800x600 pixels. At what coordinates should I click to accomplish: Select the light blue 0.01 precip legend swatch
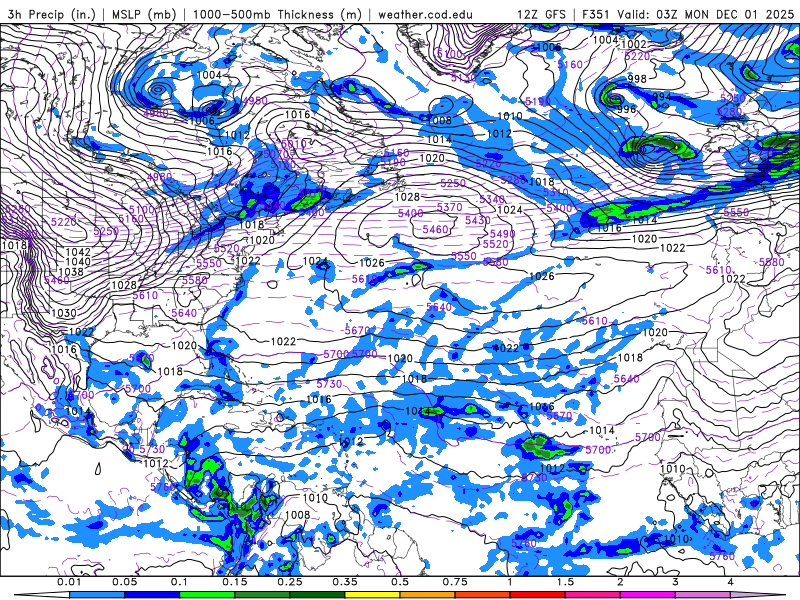point(97,595)
